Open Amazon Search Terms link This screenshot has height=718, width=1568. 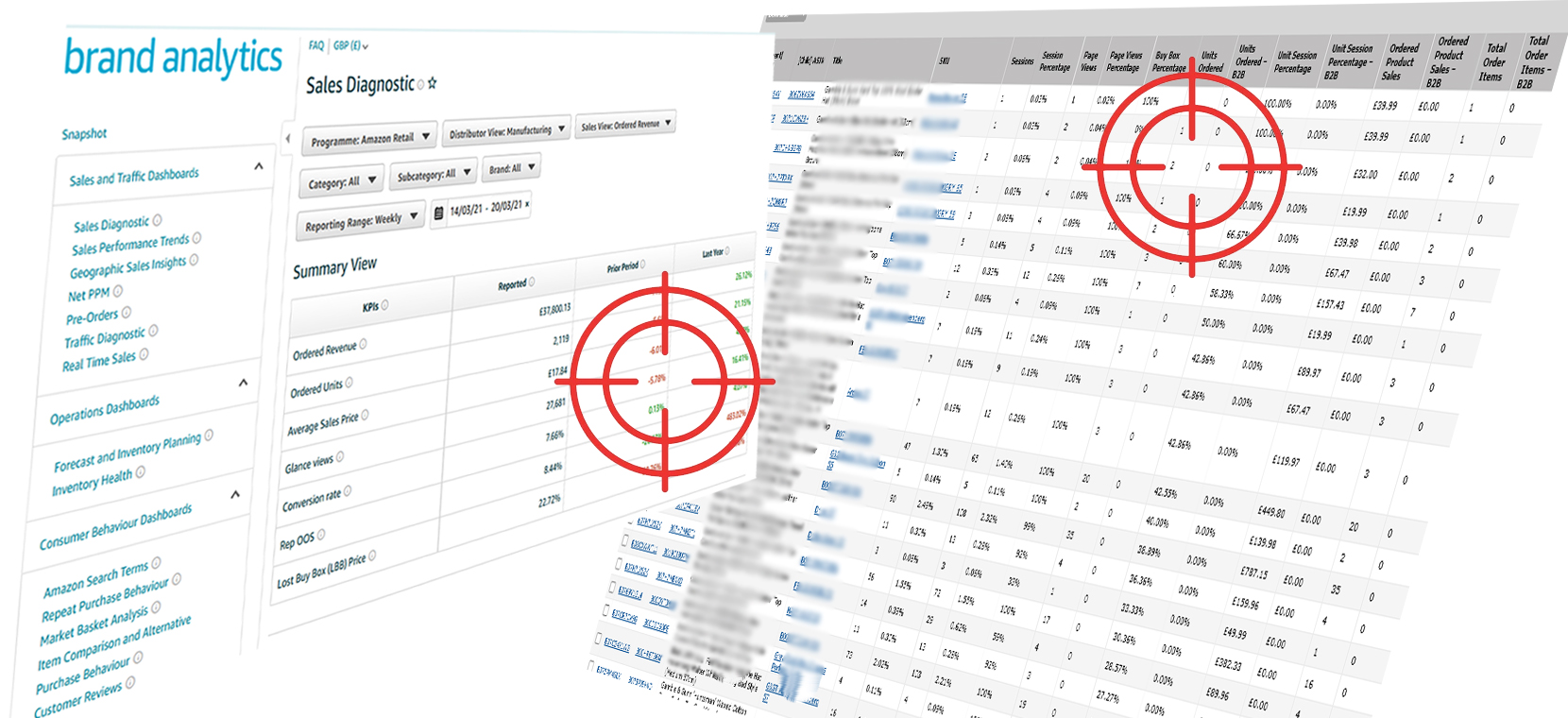point(95,580)
